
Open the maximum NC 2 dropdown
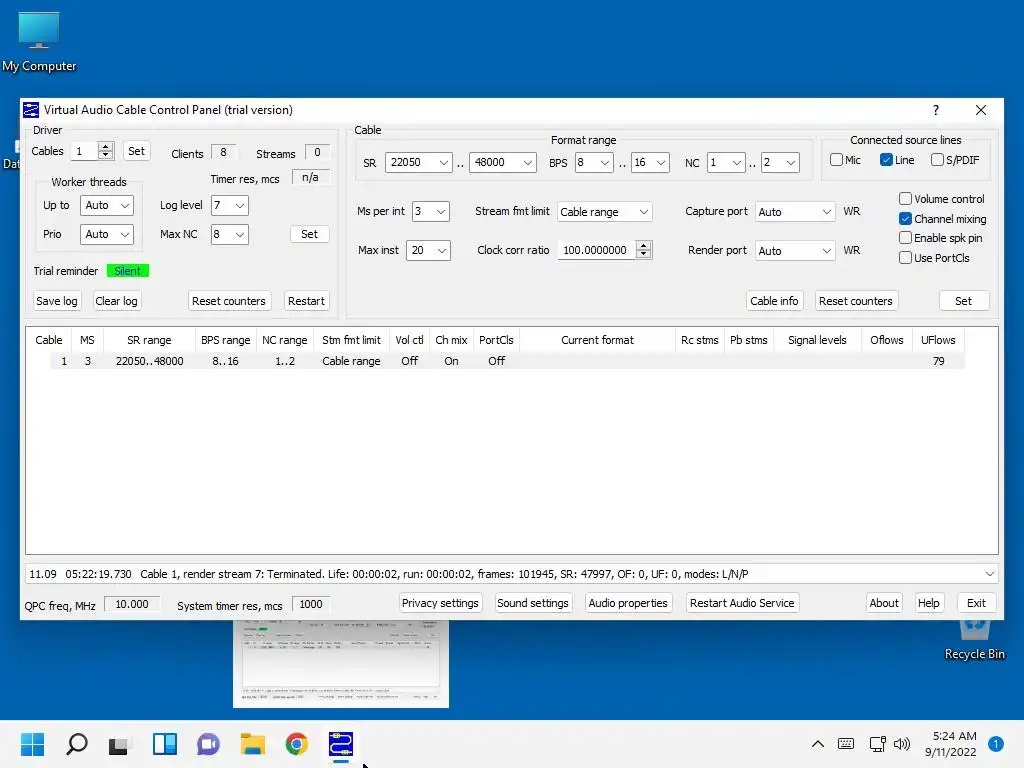780,162
